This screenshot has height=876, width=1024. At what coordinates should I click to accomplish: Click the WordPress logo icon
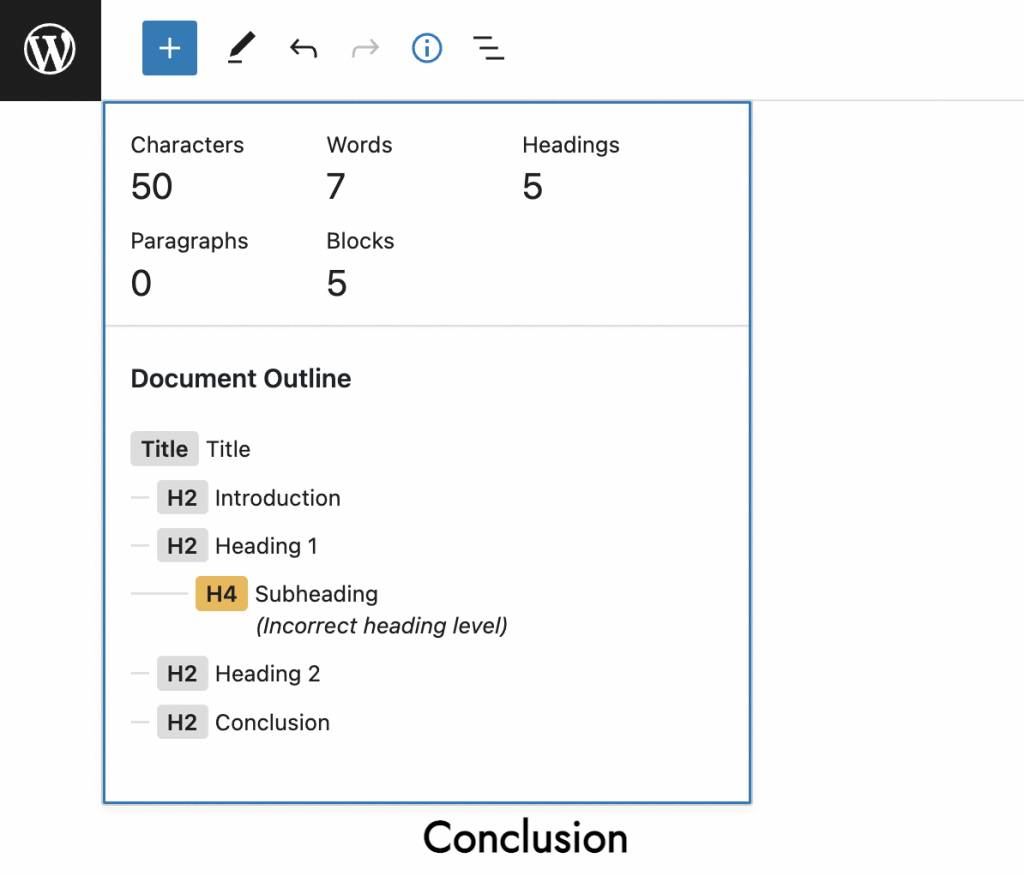(50, 49)
